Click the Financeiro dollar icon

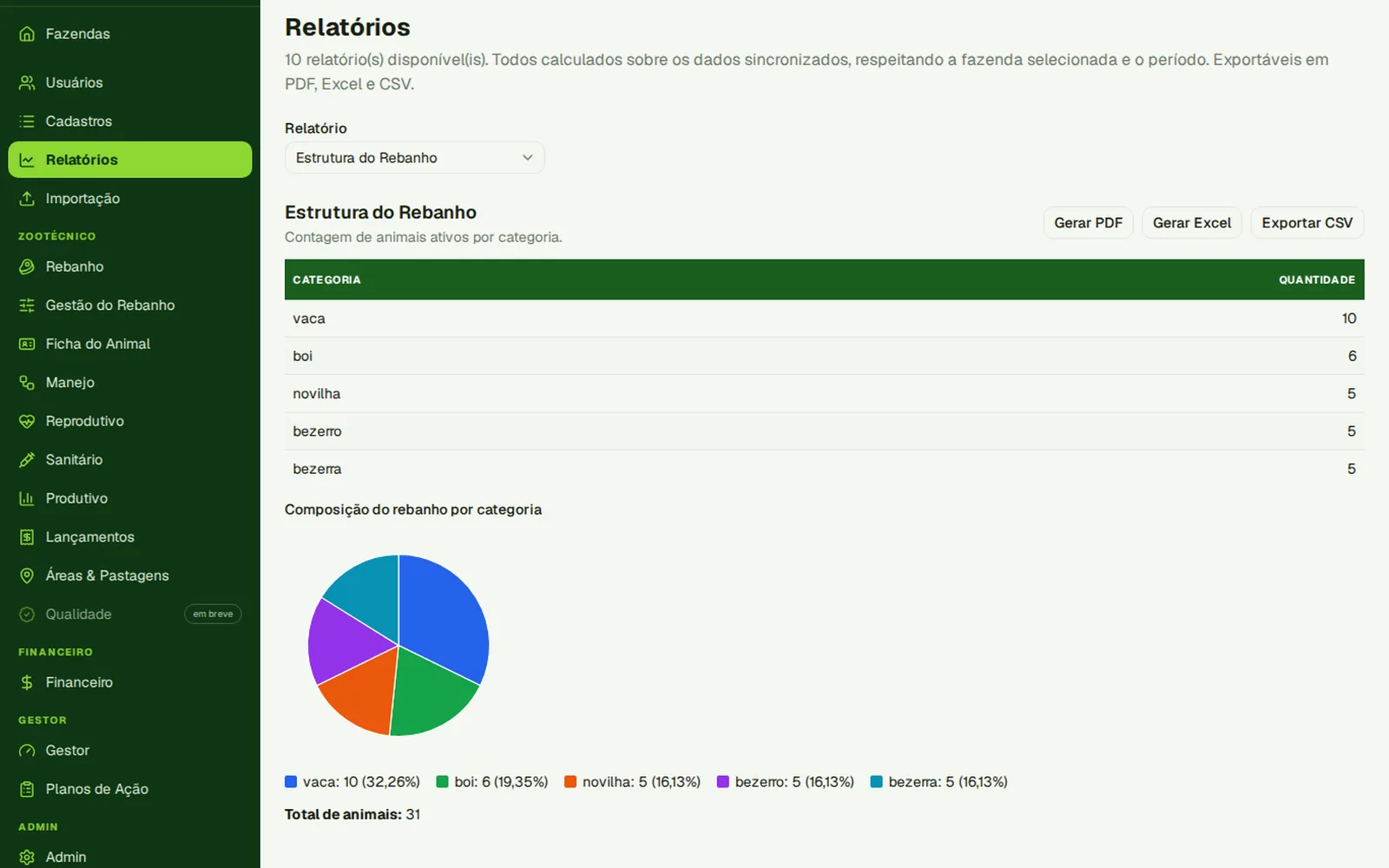tap(27, 682)
